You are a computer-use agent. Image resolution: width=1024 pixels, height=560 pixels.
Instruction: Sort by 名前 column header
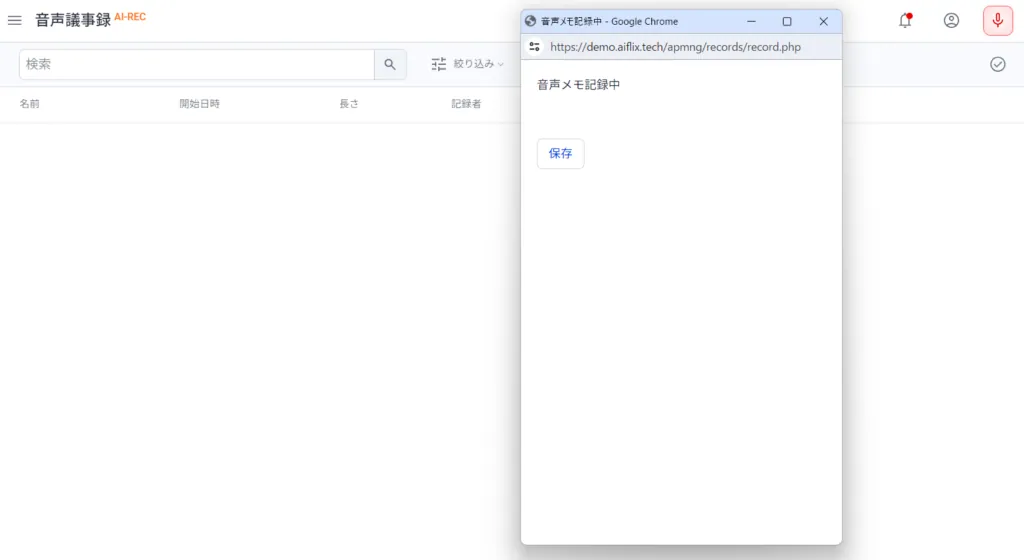(29, 104)
